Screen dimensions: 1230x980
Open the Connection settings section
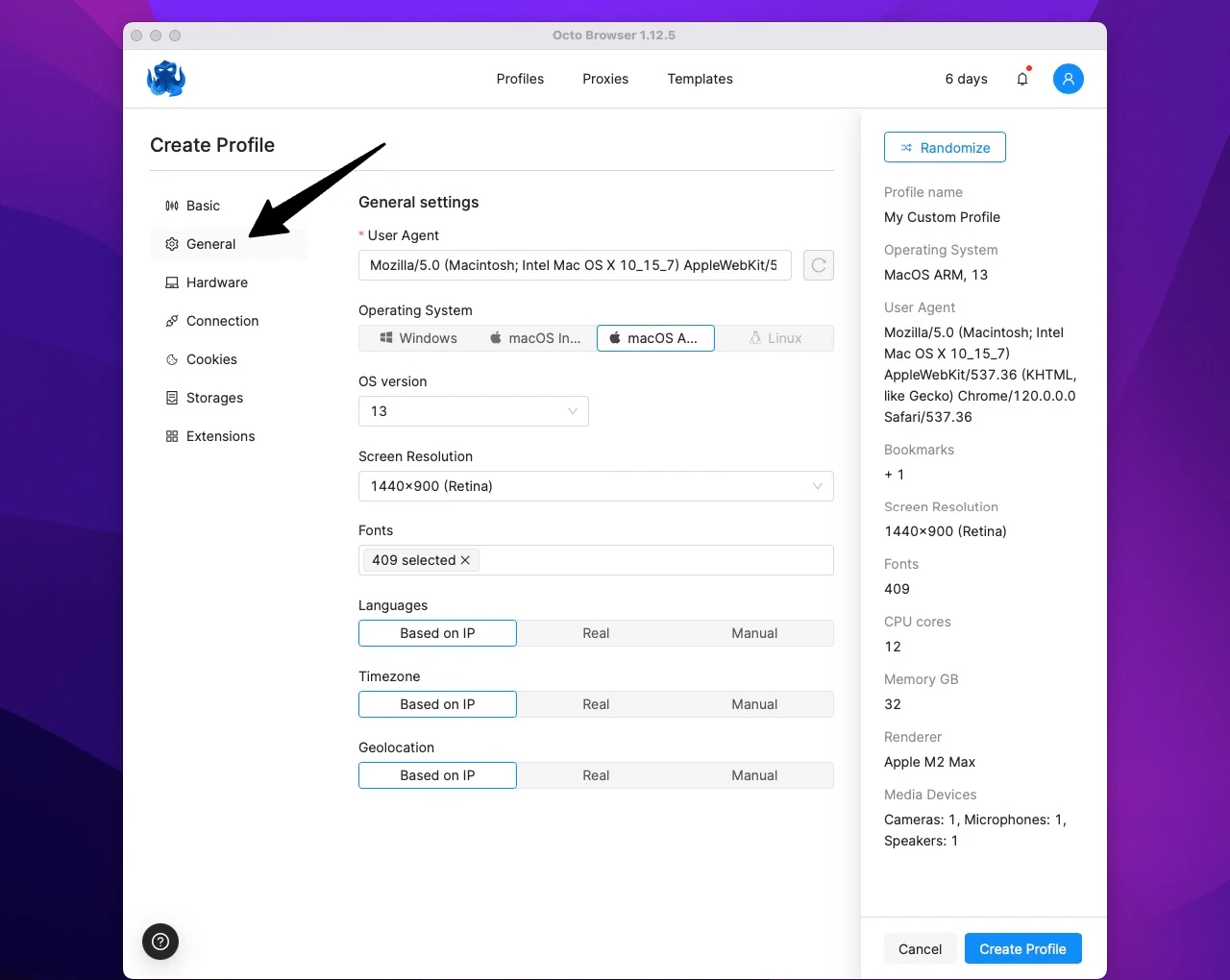[222, 320]
